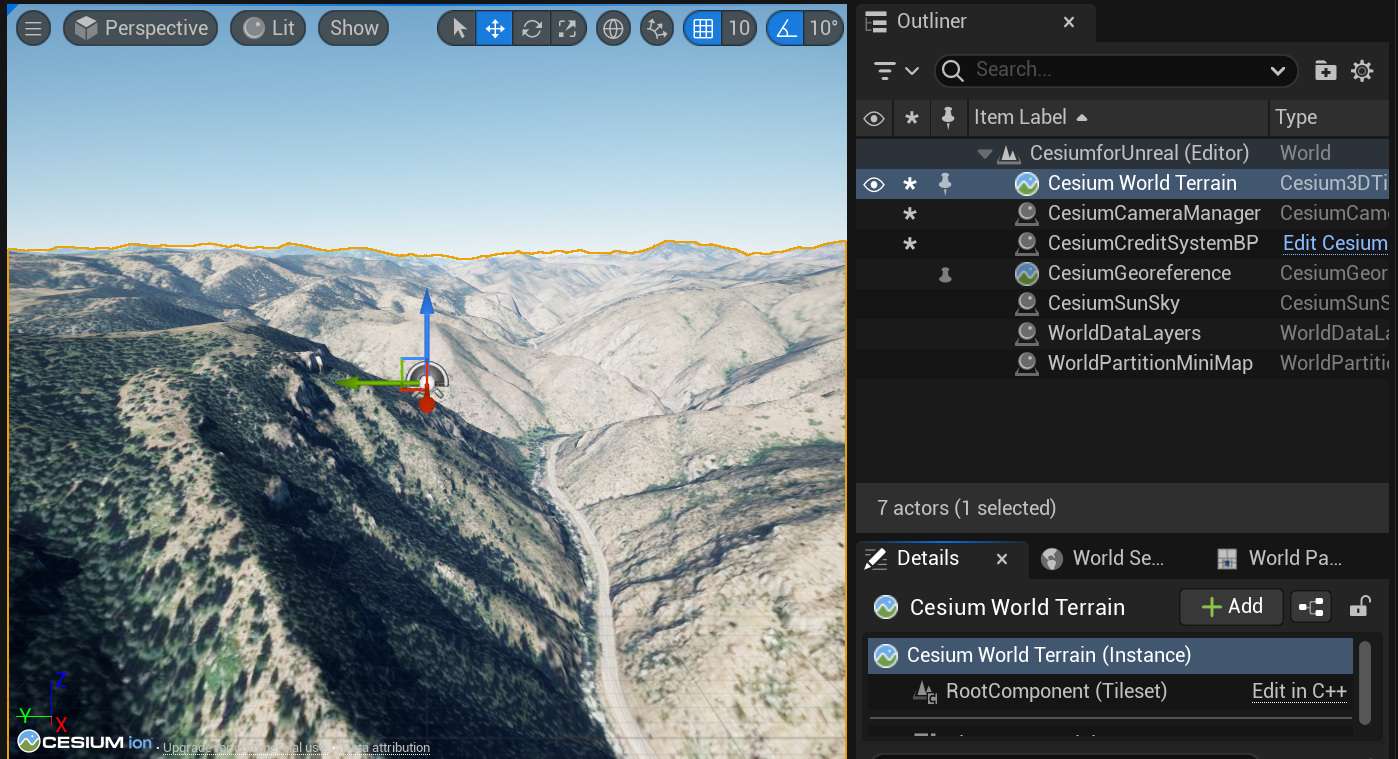Activate the rotate tool
1398x759 pixels.
click(x=531, y=28)
